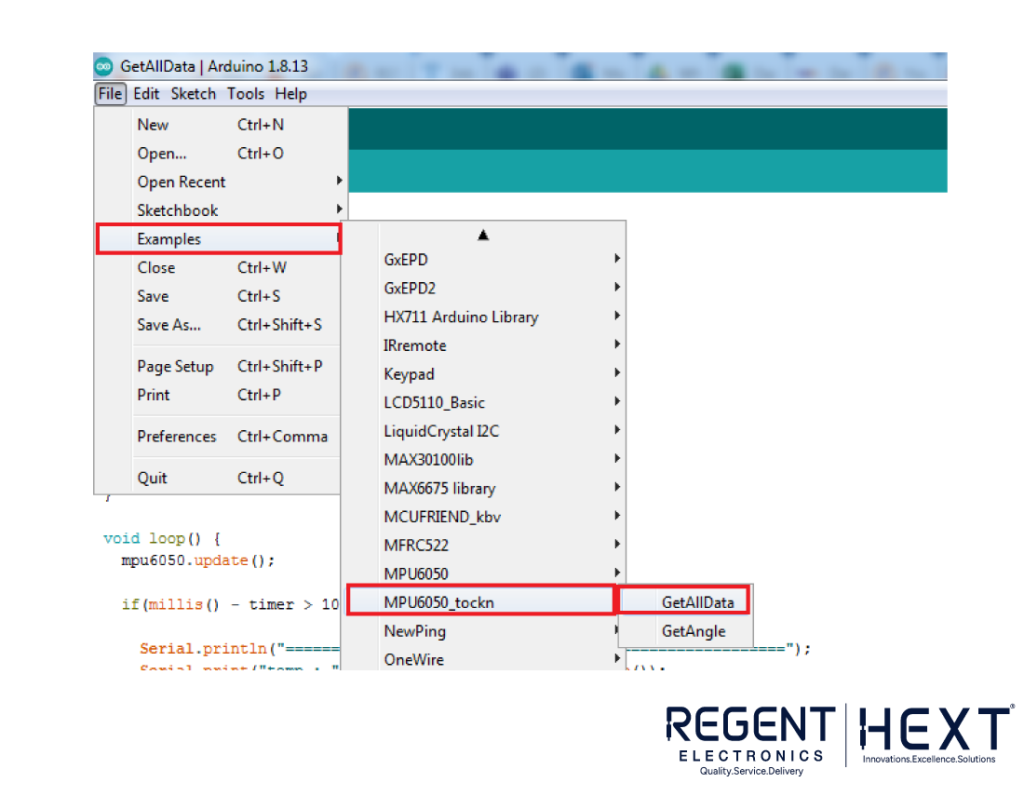The height and width of the screenshot is (796, 1024).
Task: Expand Sketchbook submenu
Action: pos(219,210)
